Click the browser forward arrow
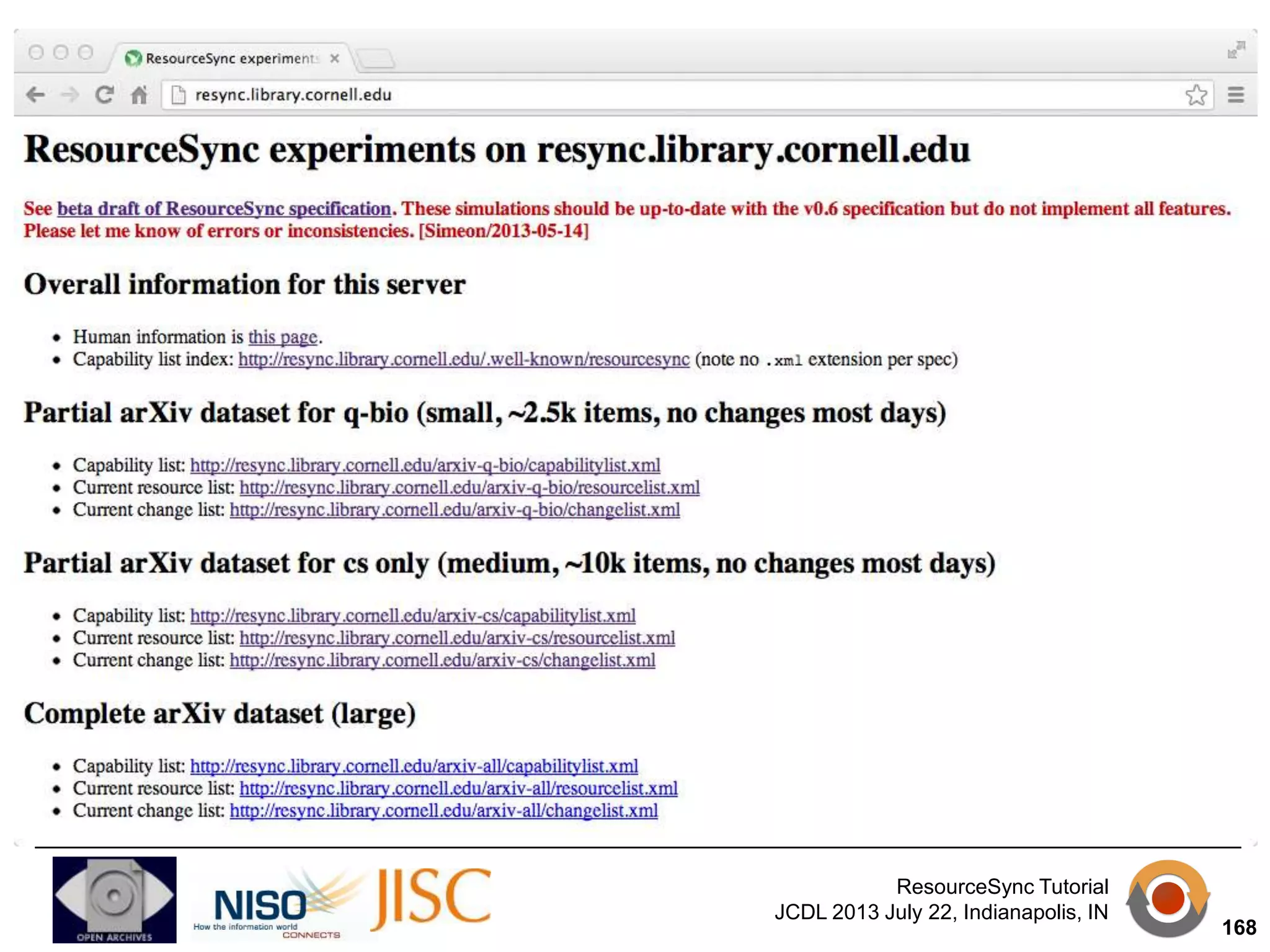Image resolution: width=1270 pixels, height=952 pixels. pyautogui.click(x=70, y=95)
